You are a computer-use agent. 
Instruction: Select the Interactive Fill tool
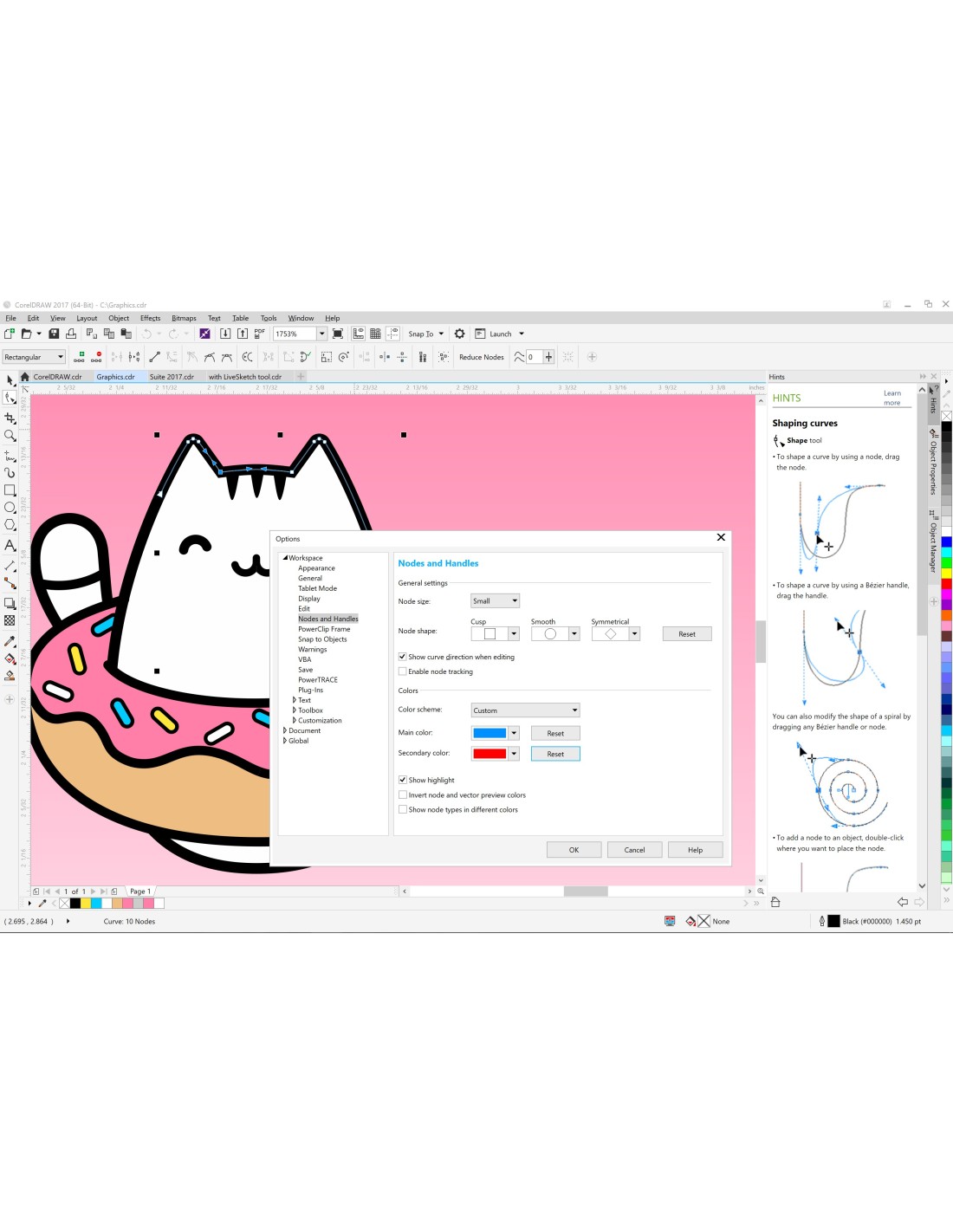point(10,658)
